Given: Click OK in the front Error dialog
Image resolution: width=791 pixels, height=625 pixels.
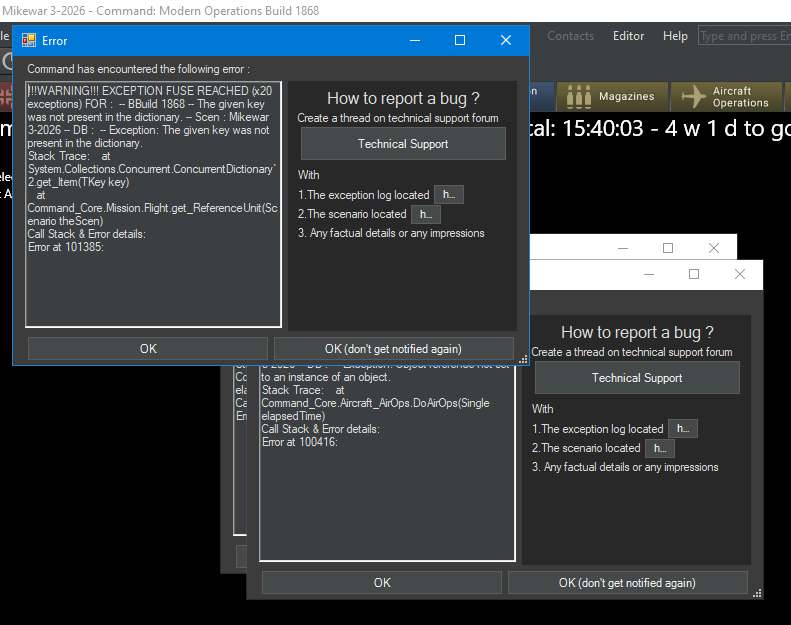Looking at the screenshot, I should (148, 349).
